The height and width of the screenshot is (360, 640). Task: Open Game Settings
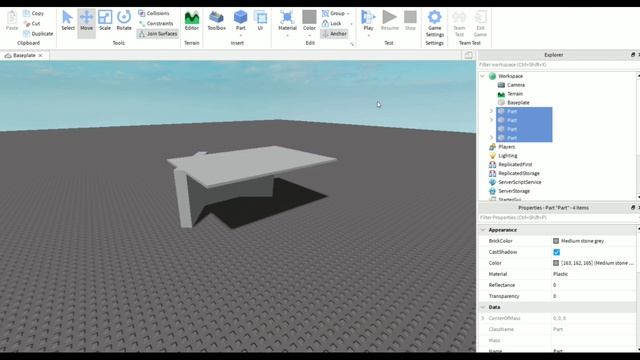point(434,23)
